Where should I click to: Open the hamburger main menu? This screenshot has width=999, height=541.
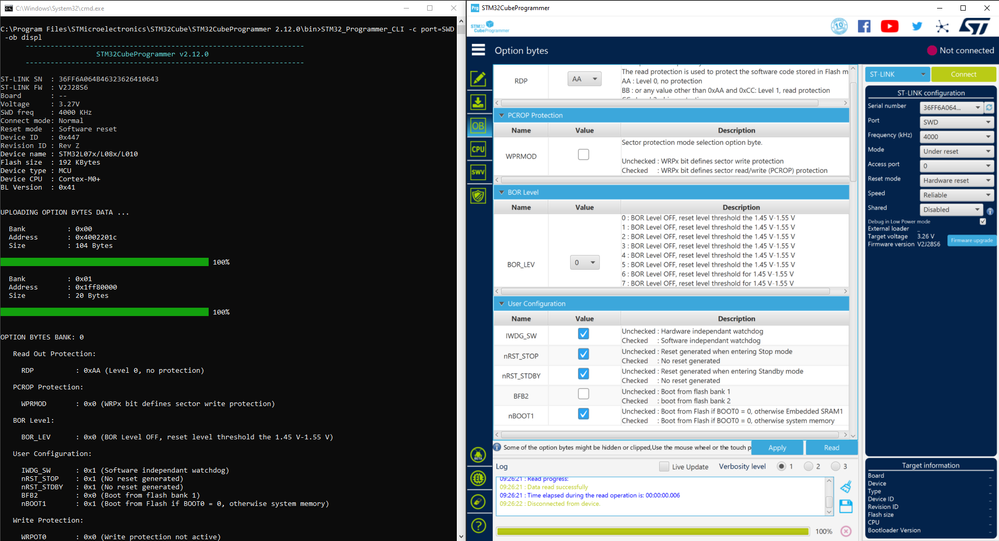point(478,50)
